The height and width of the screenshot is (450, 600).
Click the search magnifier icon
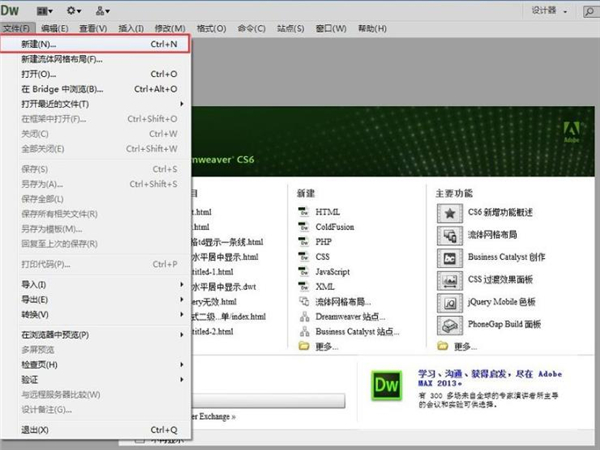[x=589, y=11]
